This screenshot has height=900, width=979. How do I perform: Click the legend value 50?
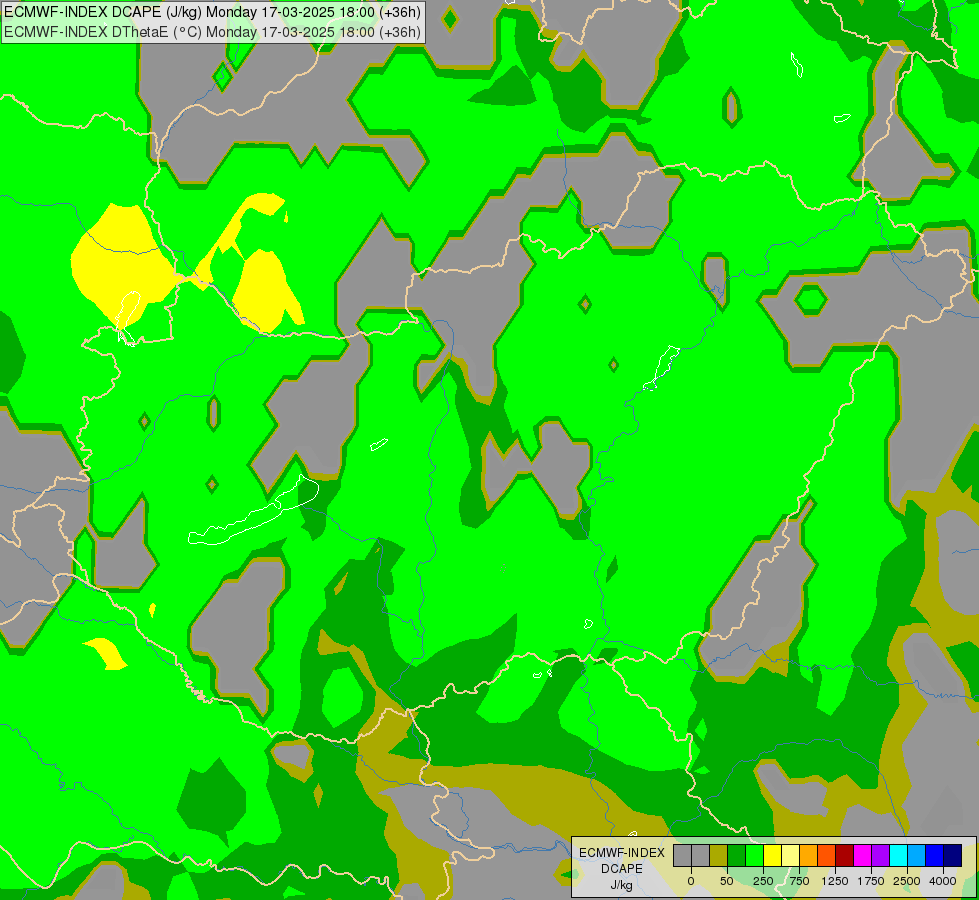point(727,881)
